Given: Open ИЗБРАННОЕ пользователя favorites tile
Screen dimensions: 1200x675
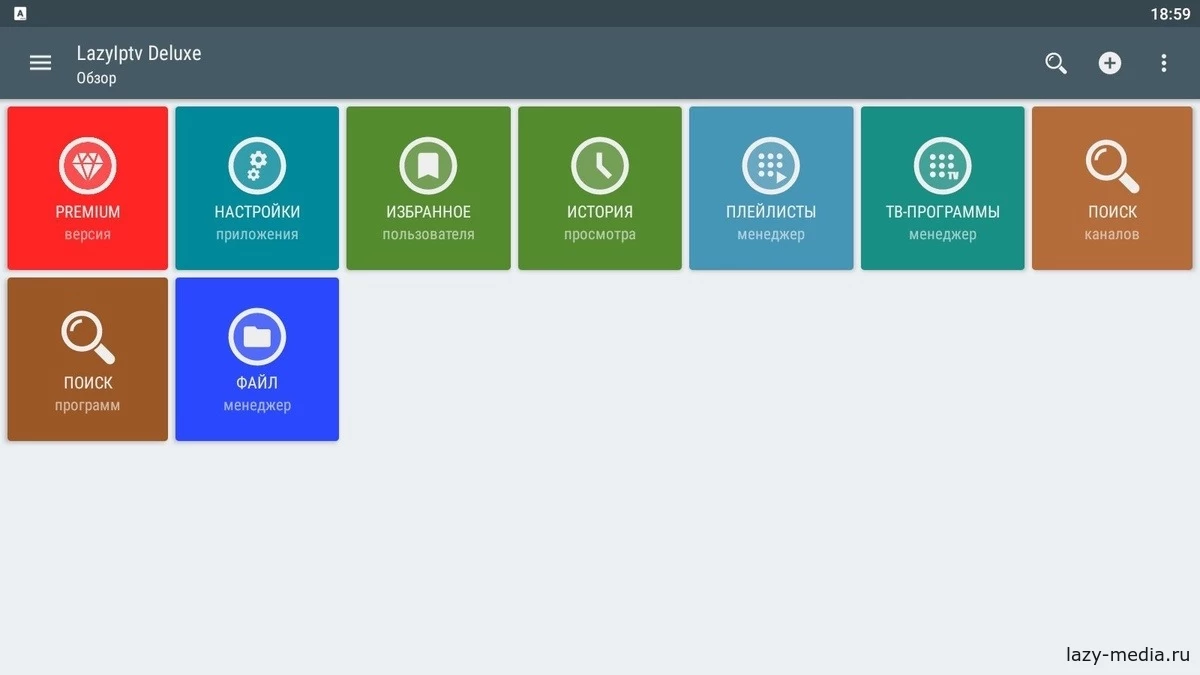Looking at the screenshot, I should click(x=428, y=188).
